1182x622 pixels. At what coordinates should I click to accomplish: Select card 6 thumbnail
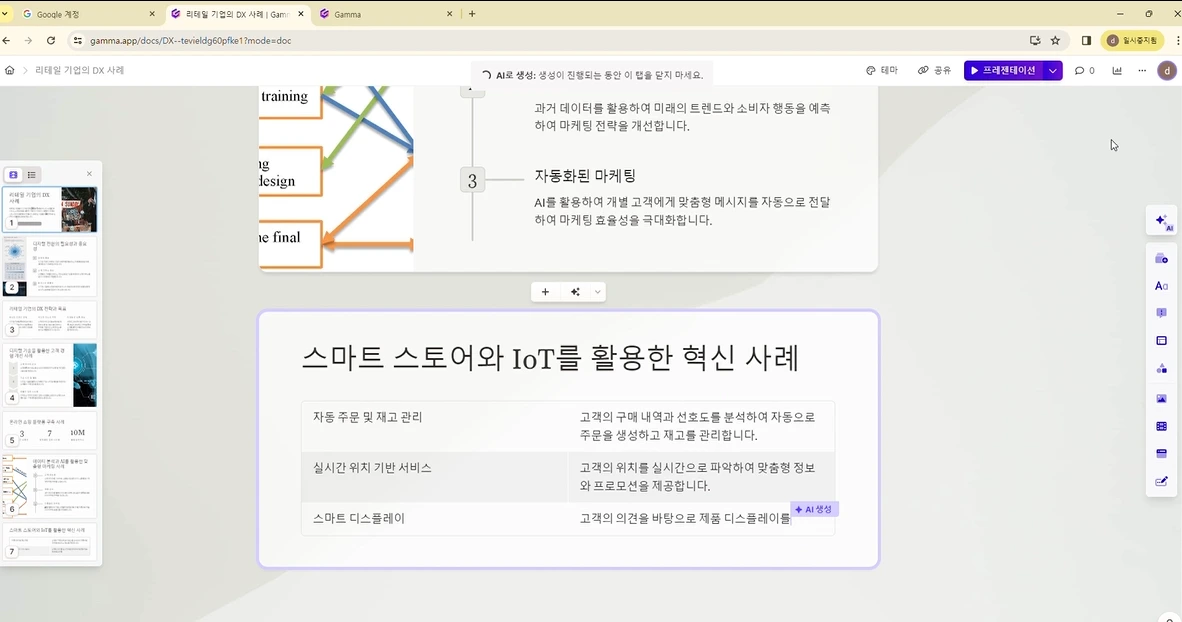pyautogui.click(x=50, y=486)
